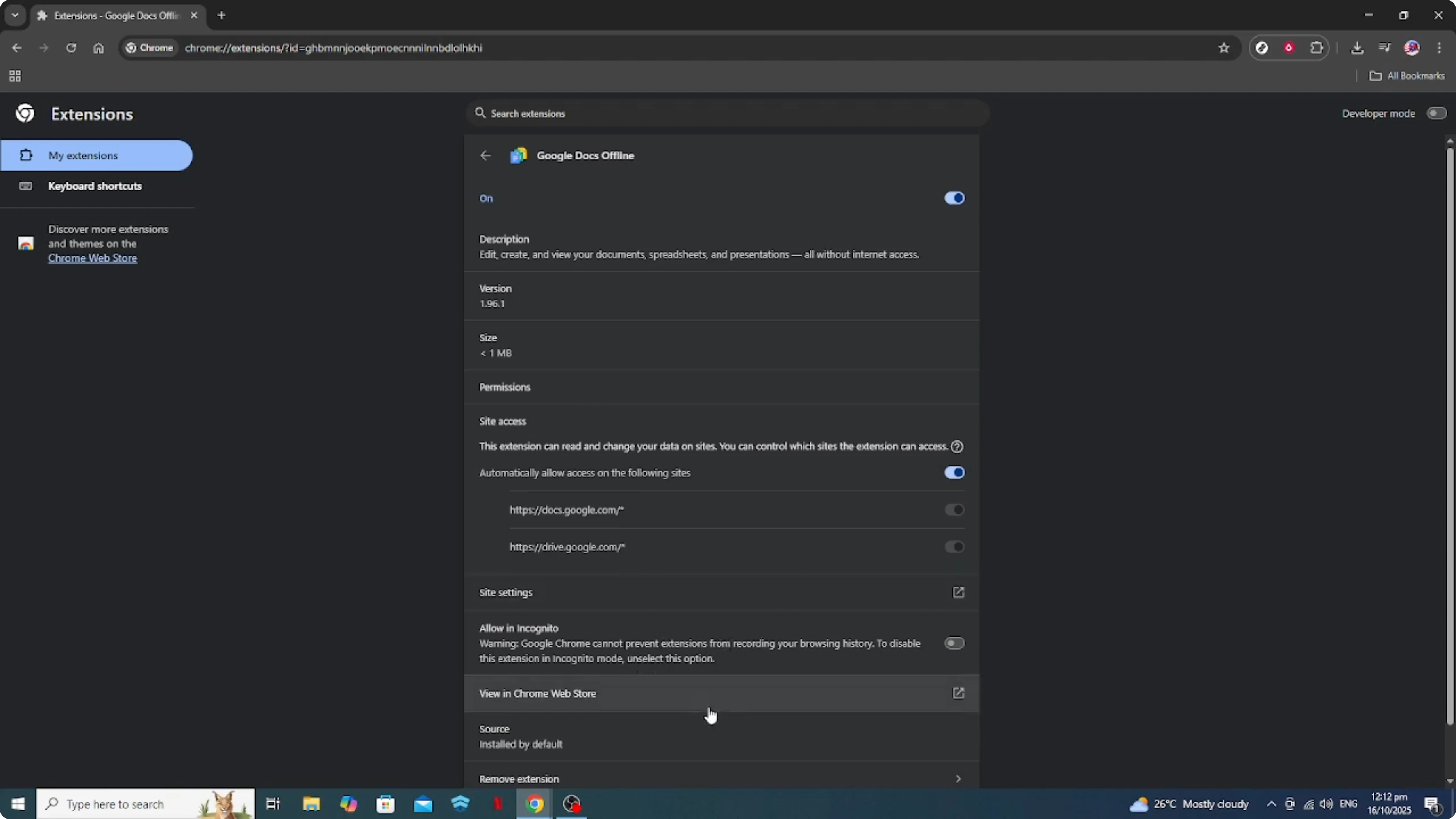Close the Extensions tab
The width and height of the screenshot is (1456, 819).
coord(194,16)
